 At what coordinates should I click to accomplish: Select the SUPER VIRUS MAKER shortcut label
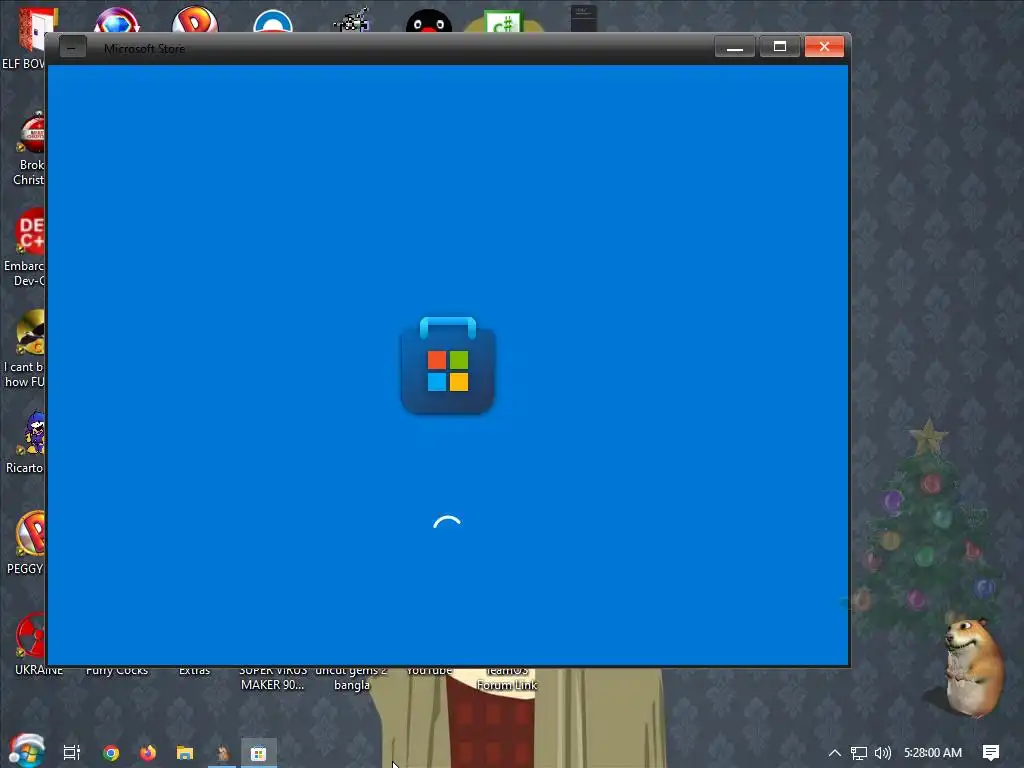click(272, 678)
